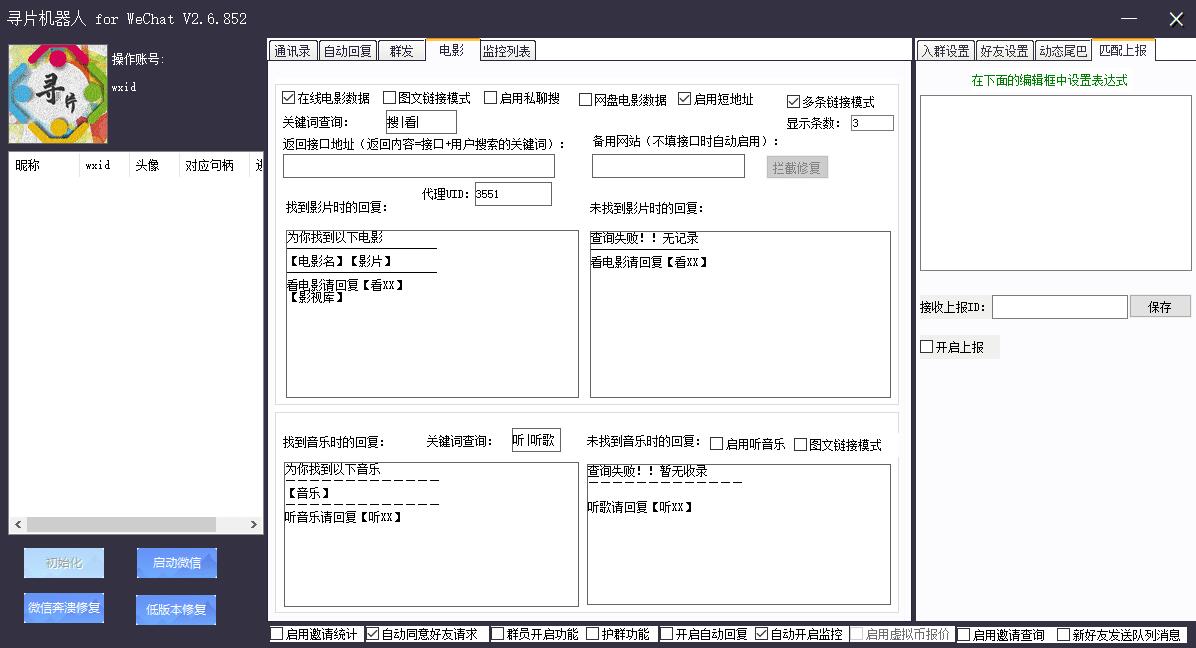
Task: Click the music 关键词查询 field
Action: 536,440
